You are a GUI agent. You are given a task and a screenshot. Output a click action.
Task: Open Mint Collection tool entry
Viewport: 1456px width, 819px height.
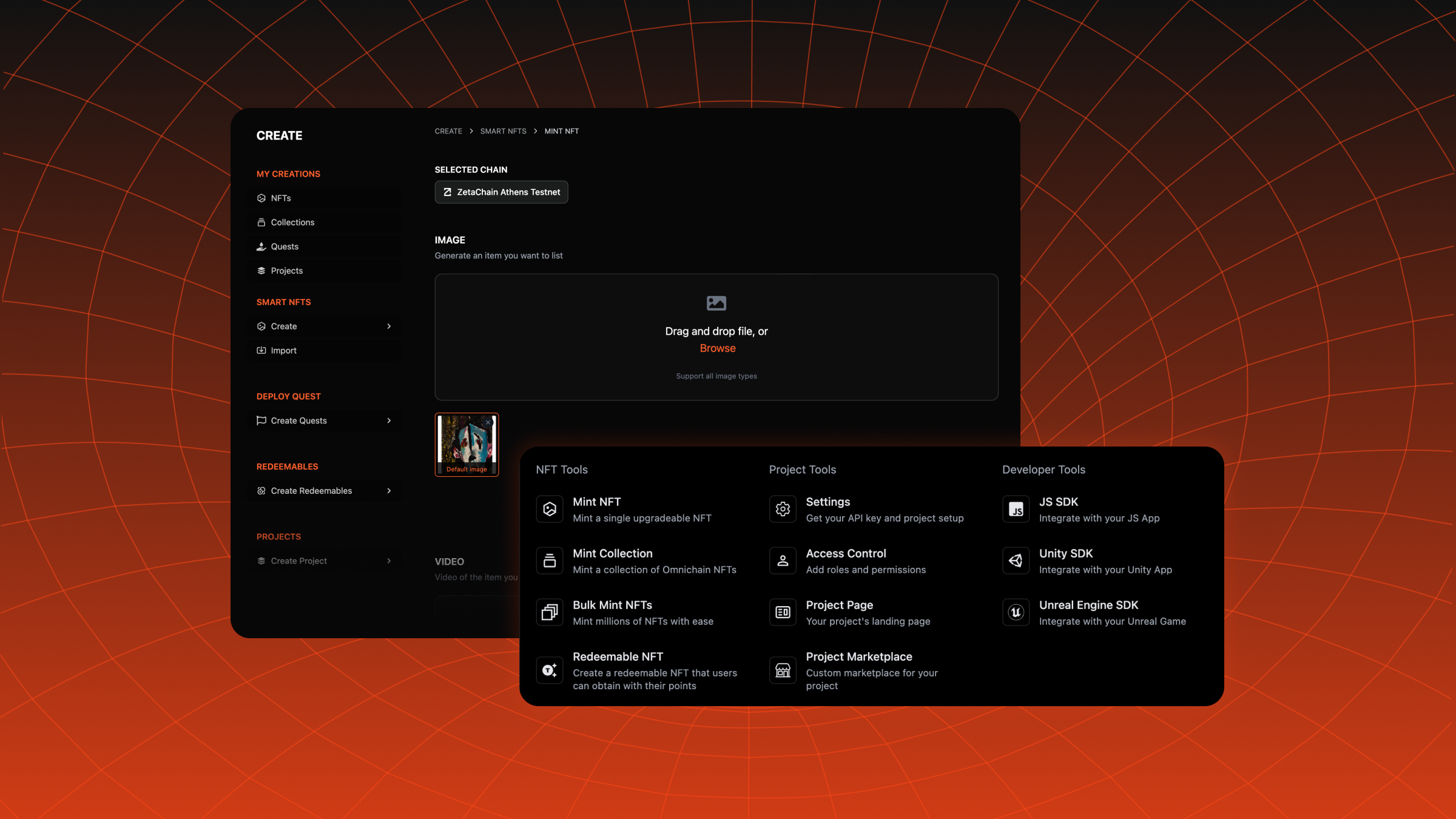(637, 561)
